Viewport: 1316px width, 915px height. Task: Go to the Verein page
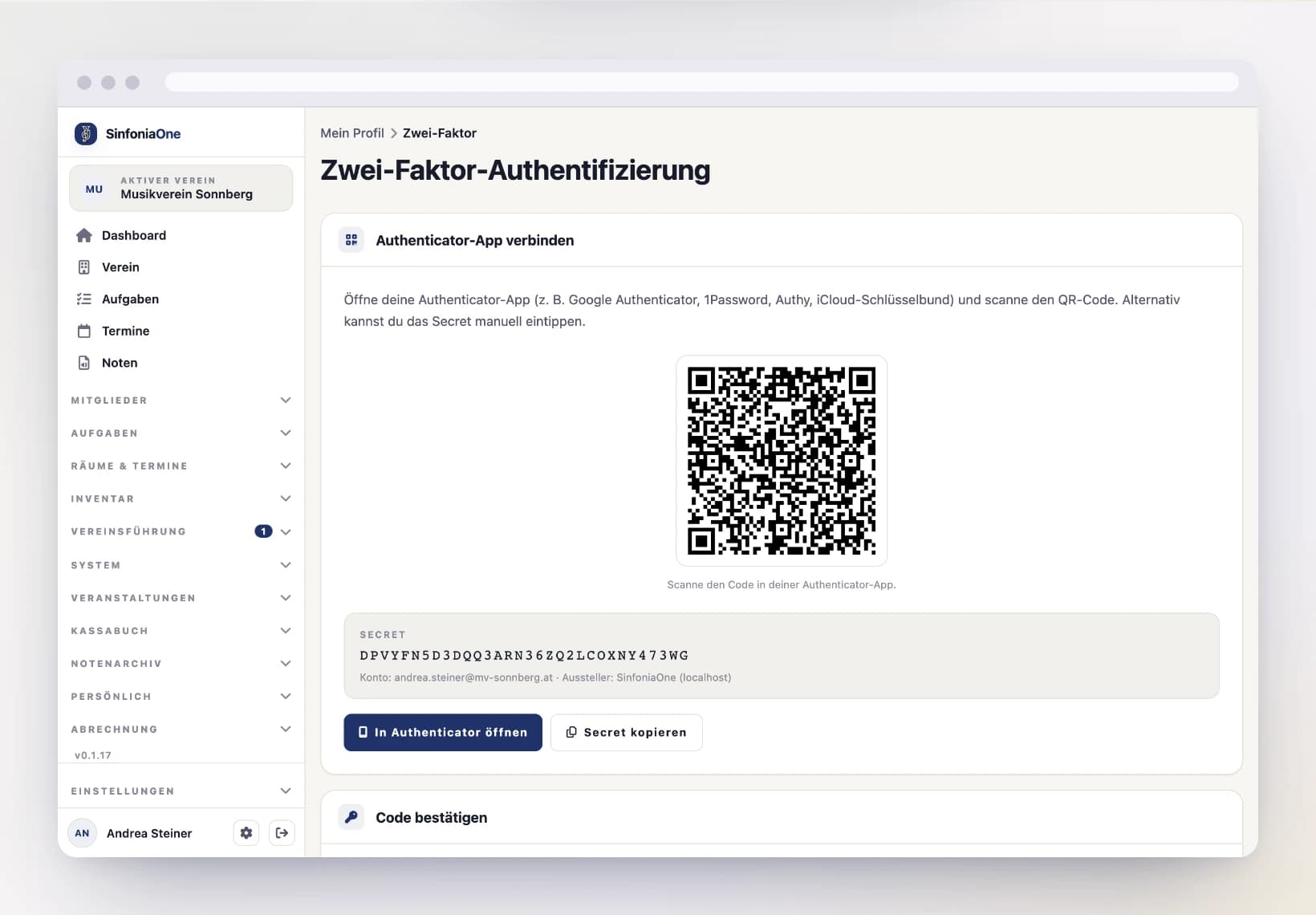(x=181, y=267)
